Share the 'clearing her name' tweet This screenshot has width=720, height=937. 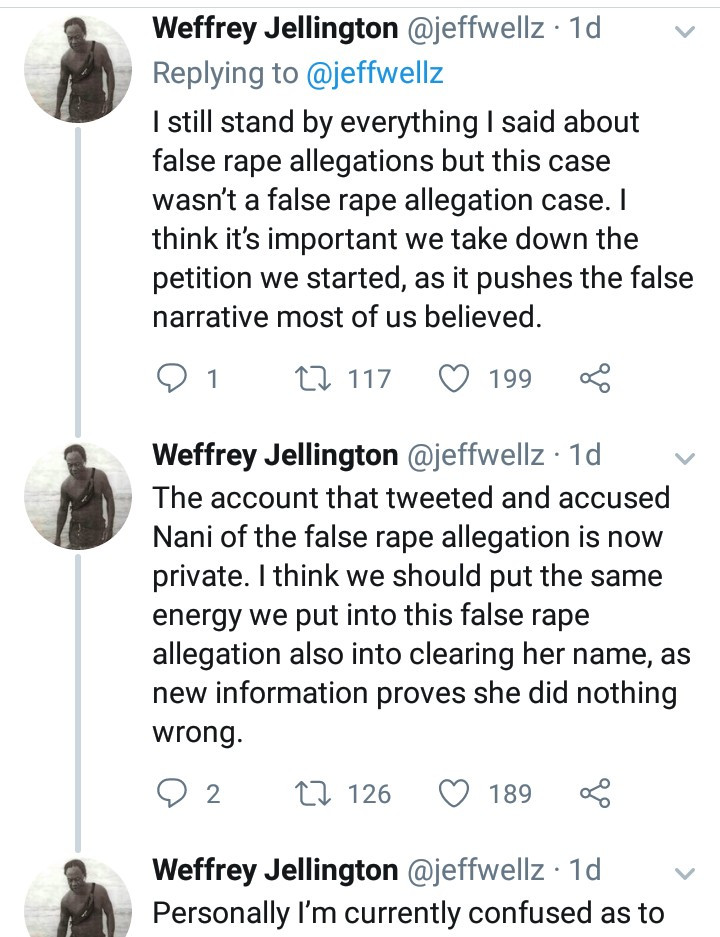(594, 794)
